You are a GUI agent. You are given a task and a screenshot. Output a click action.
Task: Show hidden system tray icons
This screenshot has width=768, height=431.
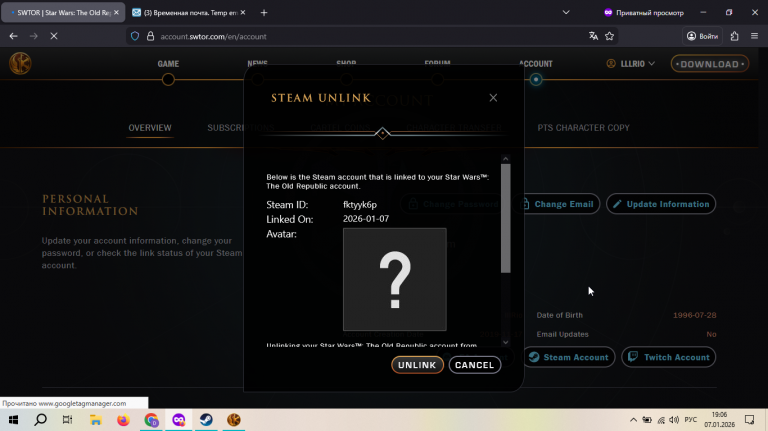click(x=633, y=420)
